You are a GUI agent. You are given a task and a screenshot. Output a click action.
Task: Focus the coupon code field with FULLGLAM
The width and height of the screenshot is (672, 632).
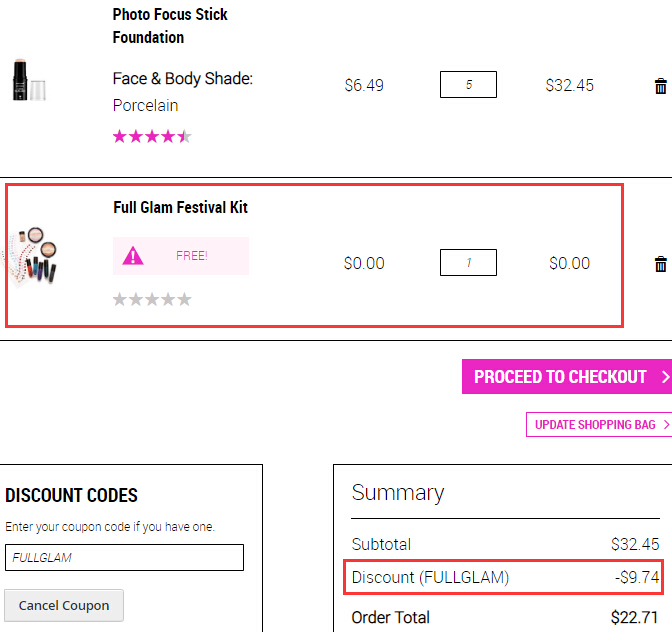124,557
